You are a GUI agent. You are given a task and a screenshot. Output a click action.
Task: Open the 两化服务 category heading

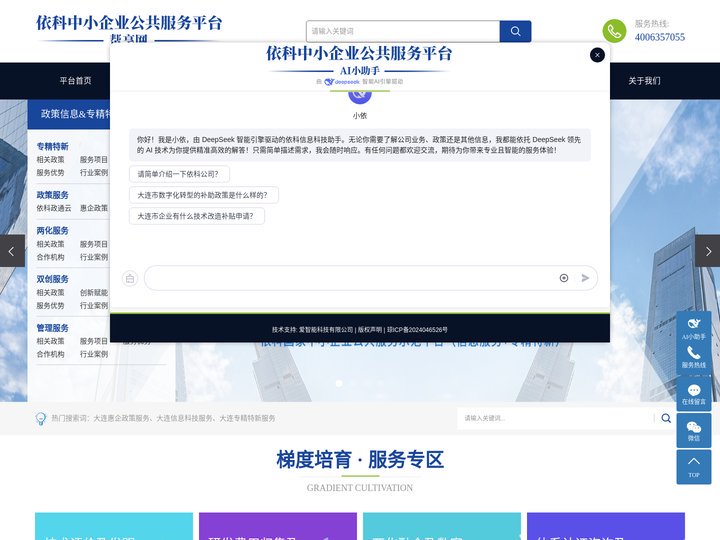click(x=52, y=231)
